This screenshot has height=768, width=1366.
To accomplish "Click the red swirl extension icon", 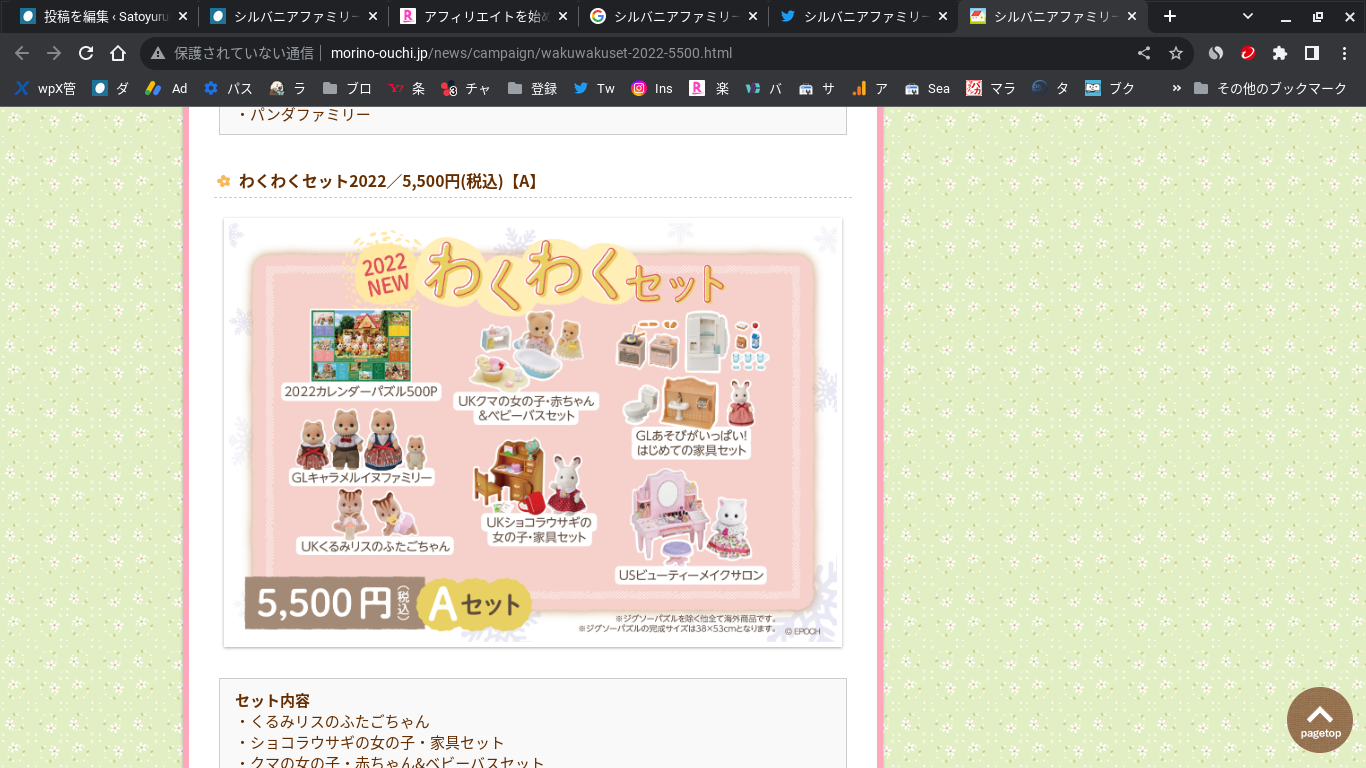I will click(x=1248, y=53).
